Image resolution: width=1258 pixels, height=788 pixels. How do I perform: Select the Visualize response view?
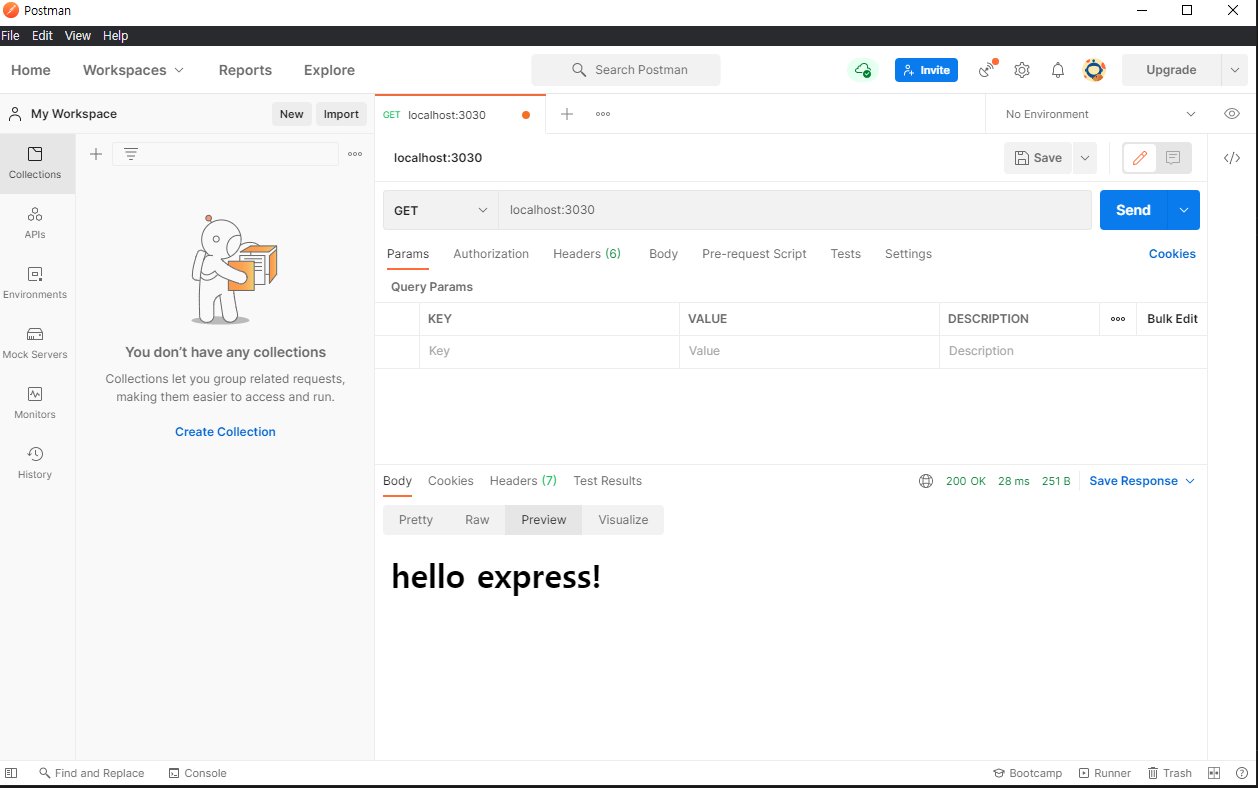(623, 520)
